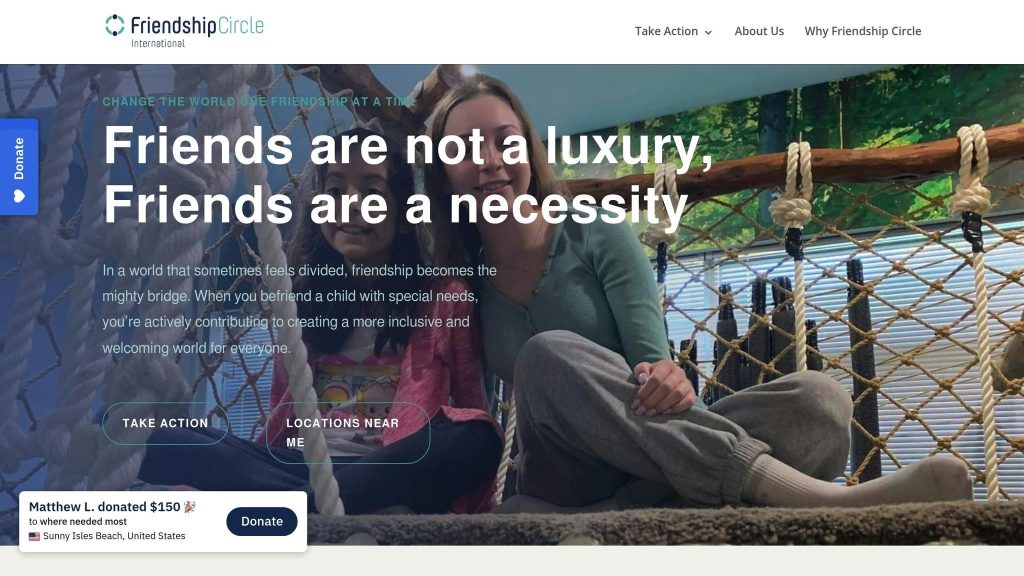Click the heart icon on the side Donate tab
The width and height of the screenshot is (1024, 576).
19,196
